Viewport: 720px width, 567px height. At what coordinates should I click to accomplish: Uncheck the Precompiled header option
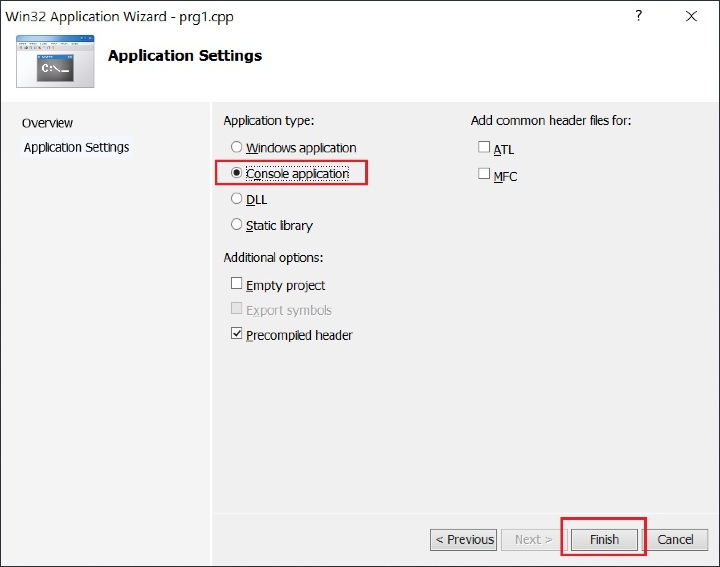pyautogui.click(x=237, y=334)
